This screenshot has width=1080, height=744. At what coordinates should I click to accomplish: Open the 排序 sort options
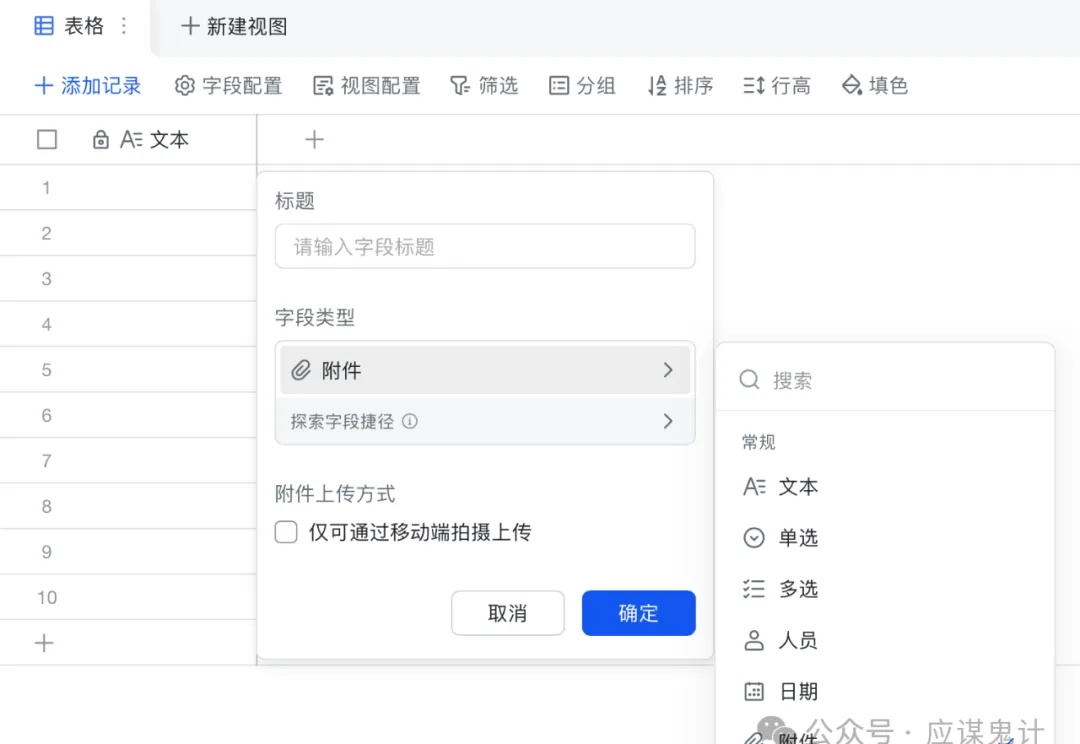(680, 86)
